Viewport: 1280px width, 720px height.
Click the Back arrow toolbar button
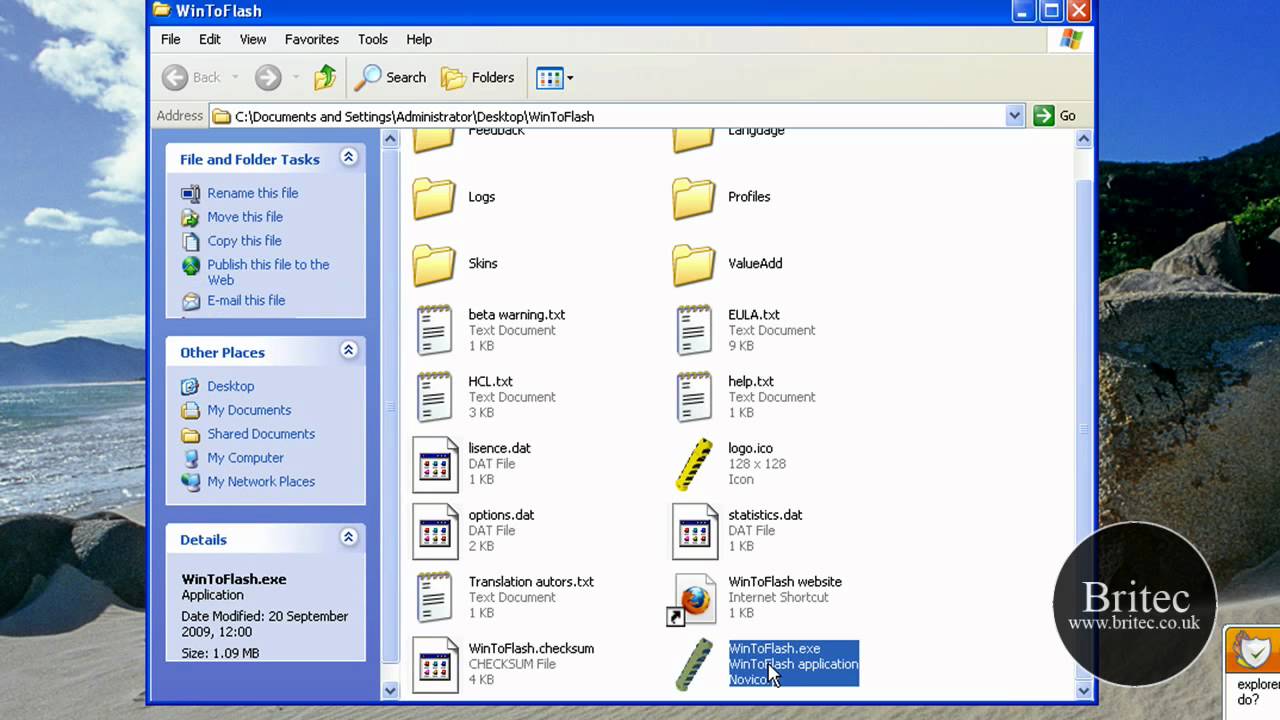[191, 77]
